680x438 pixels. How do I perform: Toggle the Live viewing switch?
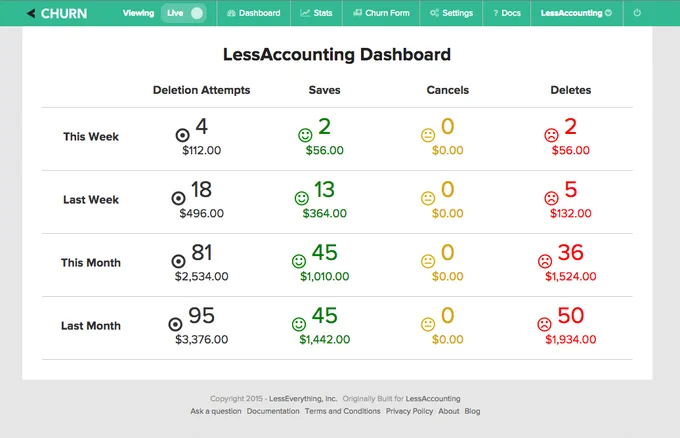coord(184,13)
